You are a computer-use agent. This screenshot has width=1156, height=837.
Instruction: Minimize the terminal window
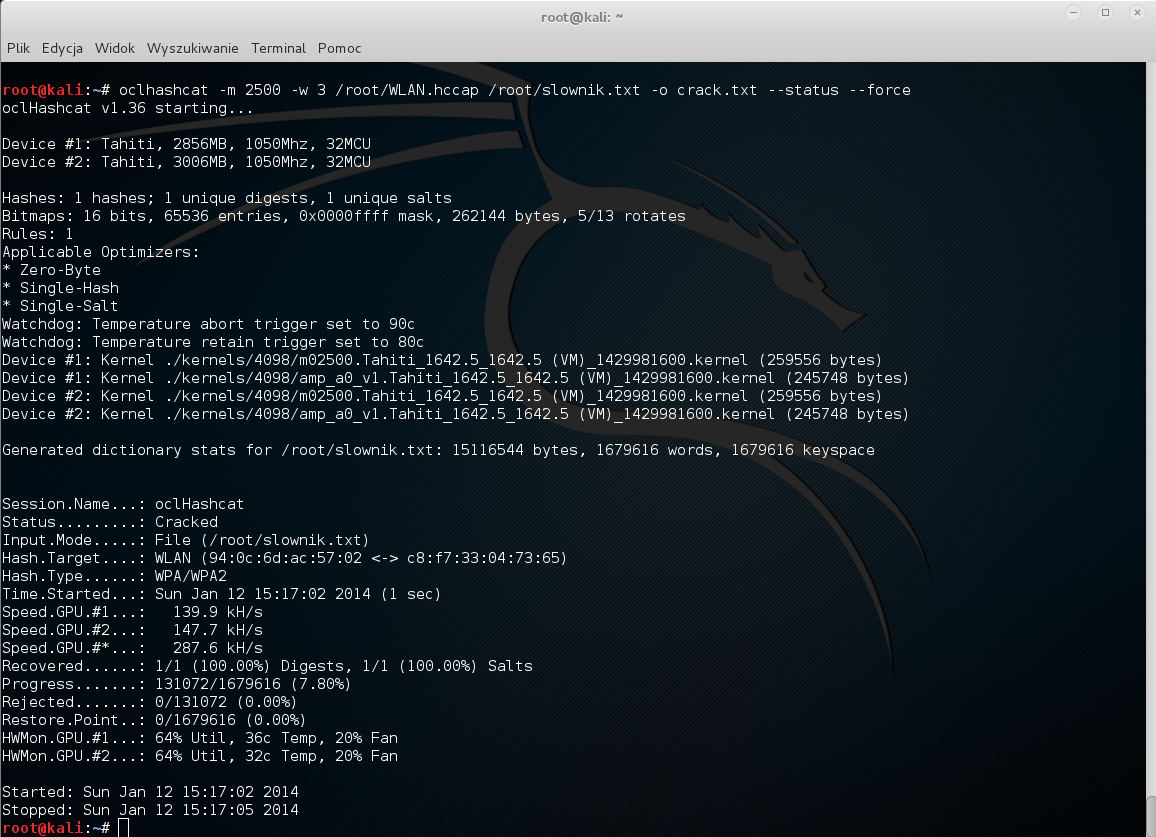[1073, 13]
